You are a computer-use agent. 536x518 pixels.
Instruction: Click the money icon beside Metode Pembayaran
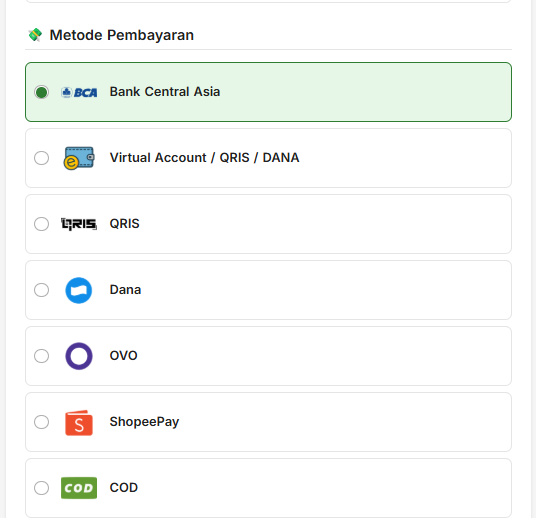click(35, 35)
